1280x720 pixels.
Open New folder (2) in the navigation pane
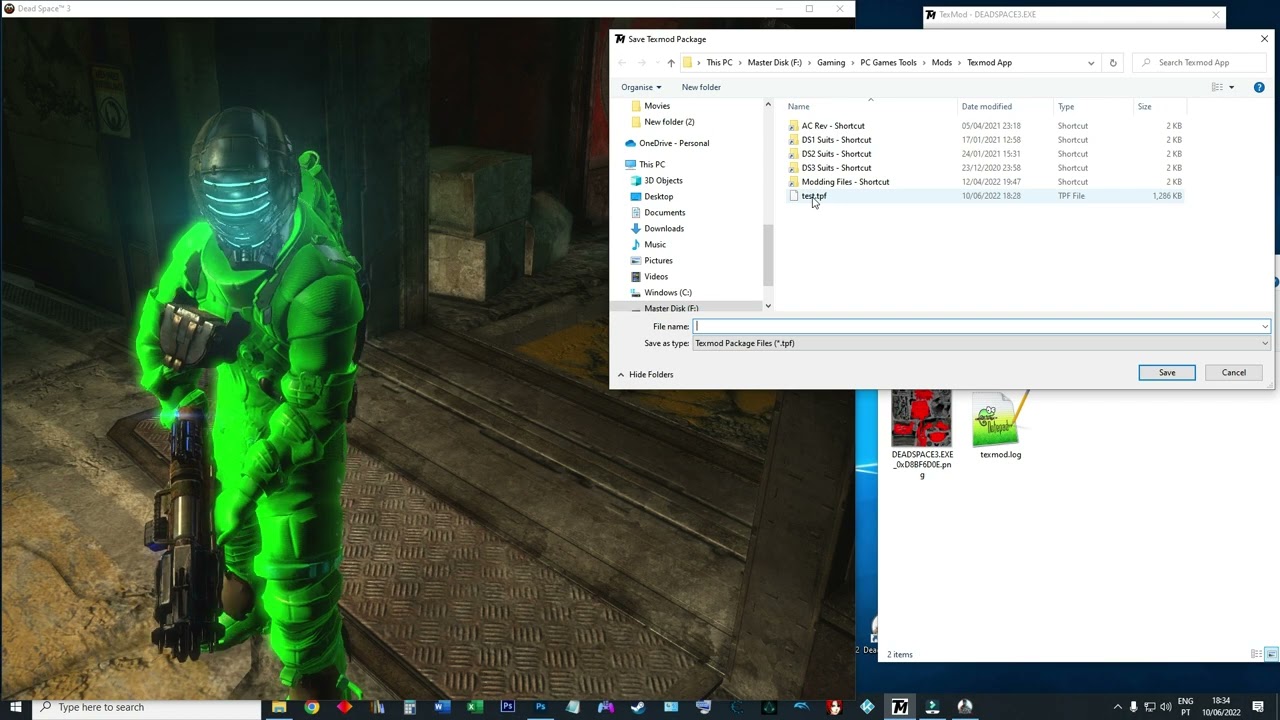pos(669,122)
